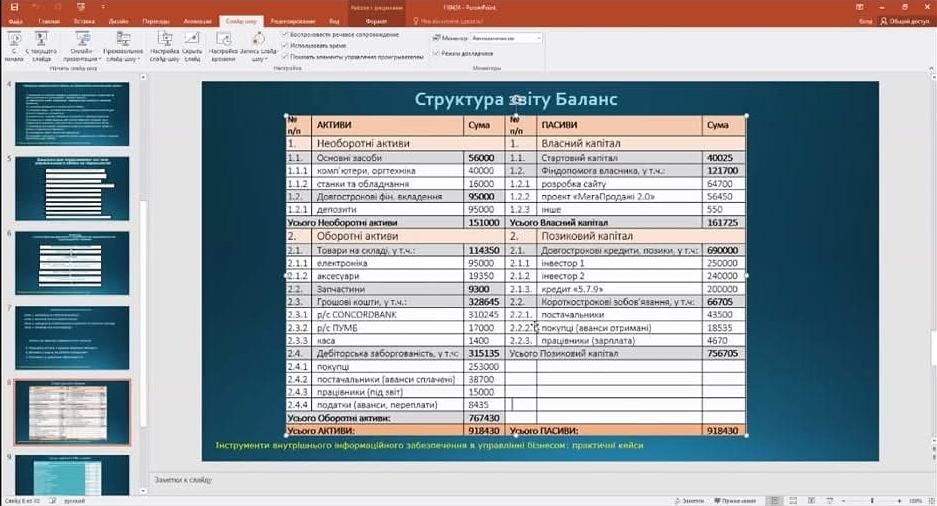This screenshot has height=506, width=937.
Task: Toggle 'Режим докладчика' checkbox
Action: (x=436, y=52)
